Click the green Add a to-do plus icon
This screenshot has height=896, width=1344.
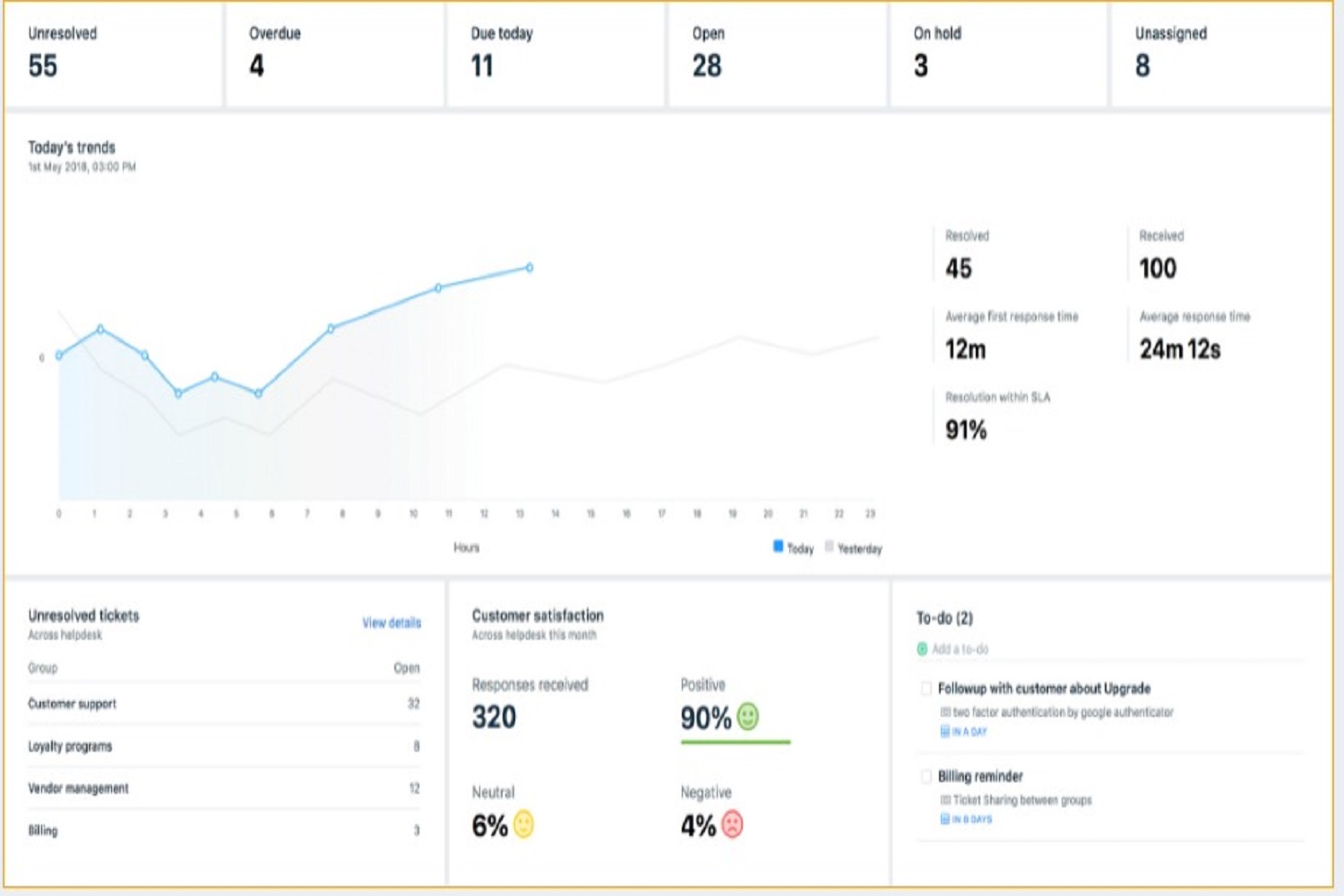click(922, 649)
